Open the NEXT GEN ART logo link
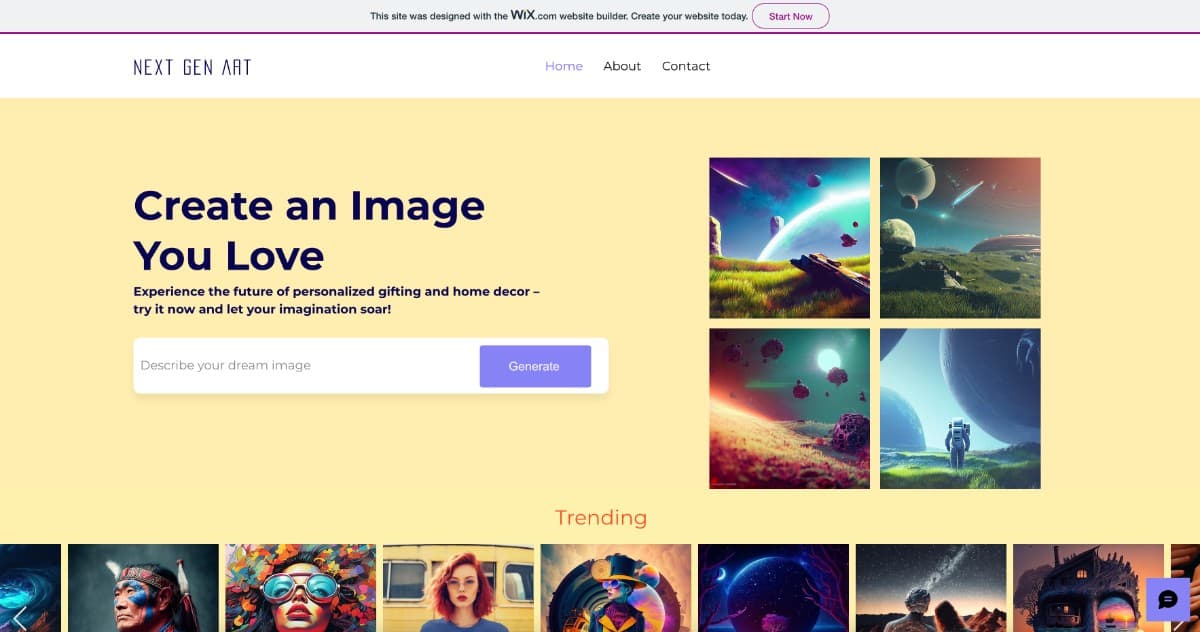 (192, 67)
